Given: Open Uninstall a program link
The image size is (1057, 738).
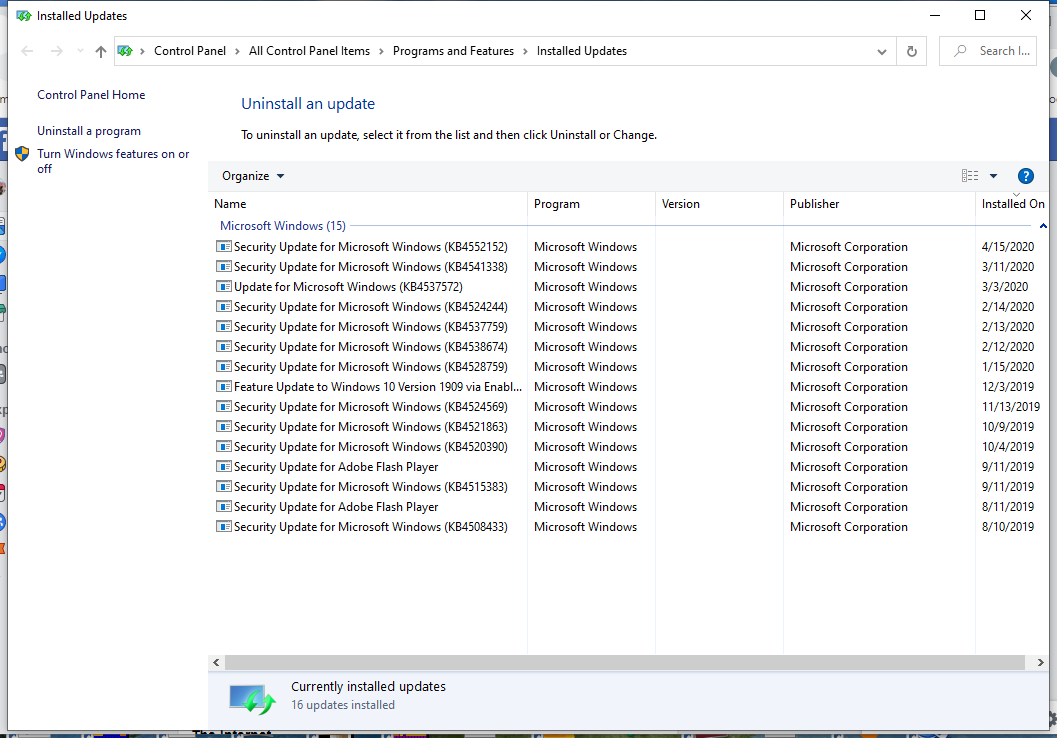Looking at the screenshot, I should click(x=89, y=131).
